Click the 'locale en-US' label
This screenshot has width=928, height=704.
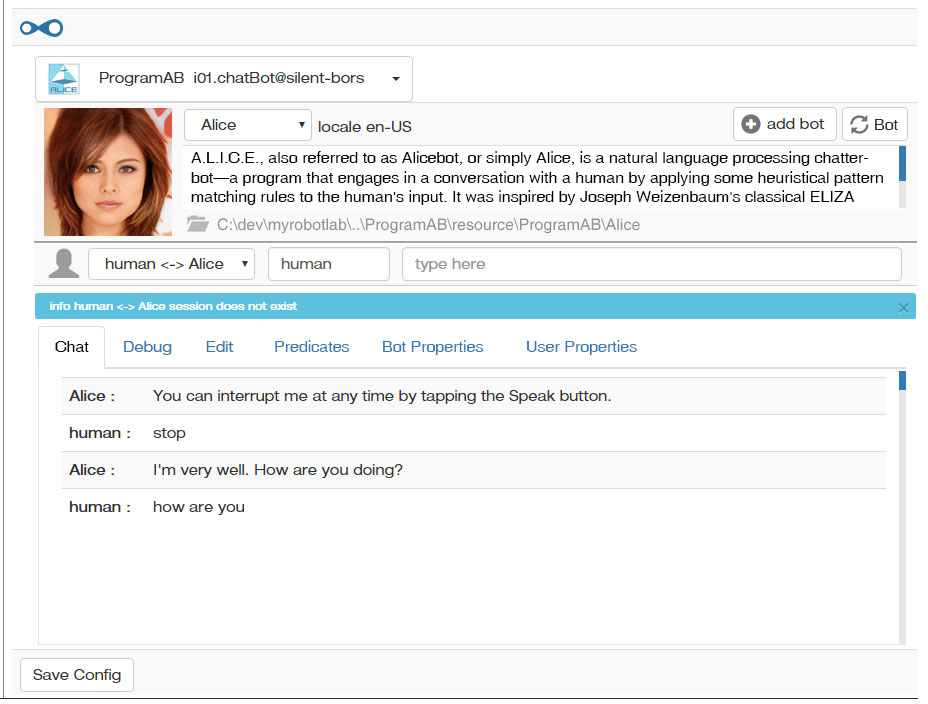365,127
